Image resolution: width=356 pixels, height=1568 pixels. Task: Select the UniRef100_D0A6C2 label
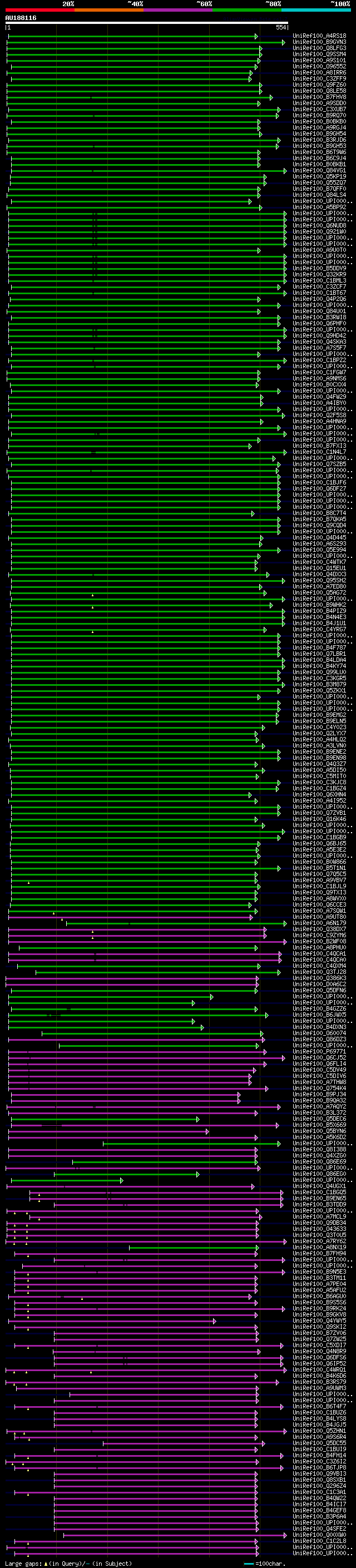pos(319,985)
